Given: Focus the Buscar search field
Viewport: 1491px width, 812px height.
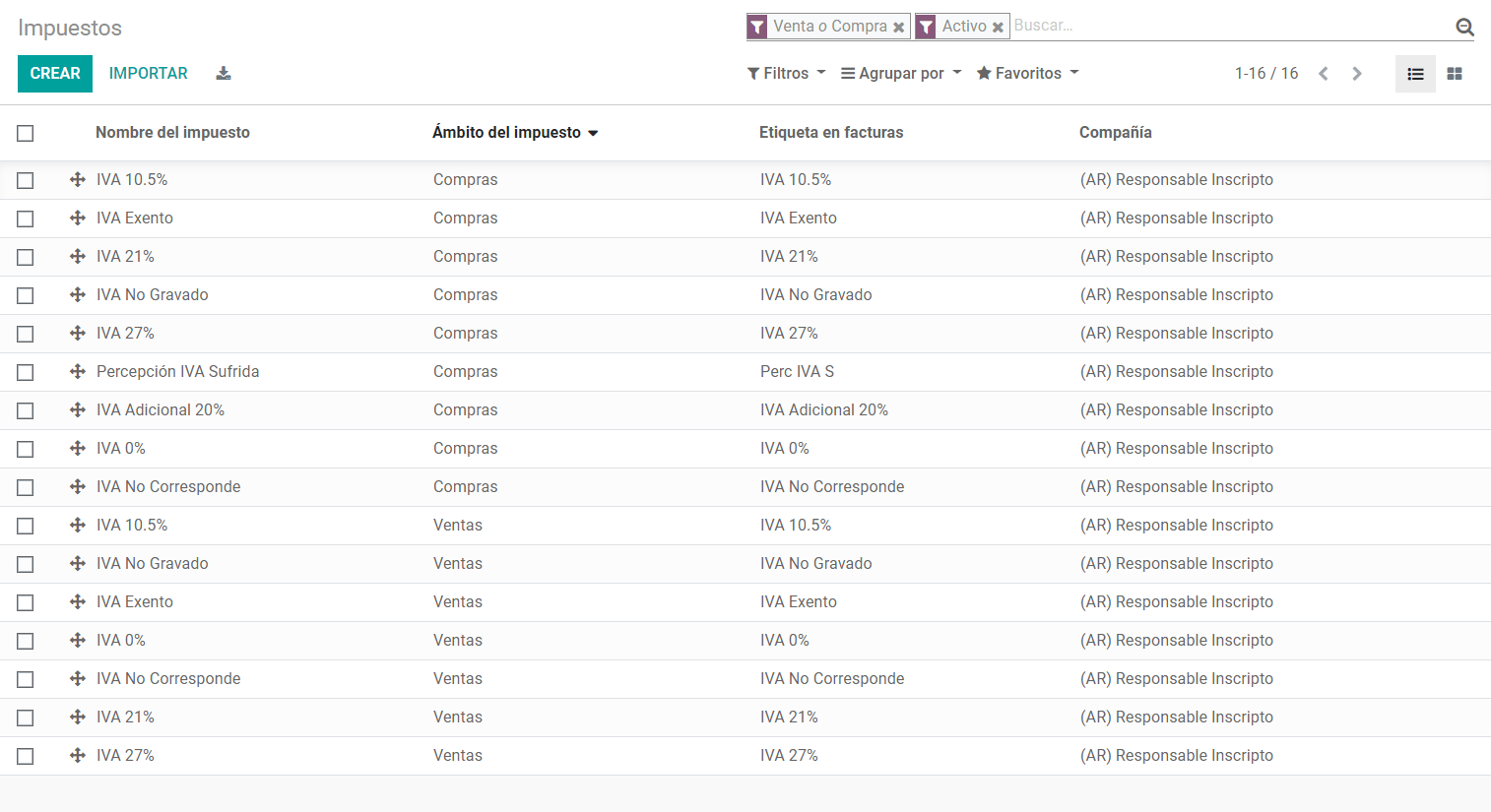Looking at the screenshot, I should (x=1231, y=27).
